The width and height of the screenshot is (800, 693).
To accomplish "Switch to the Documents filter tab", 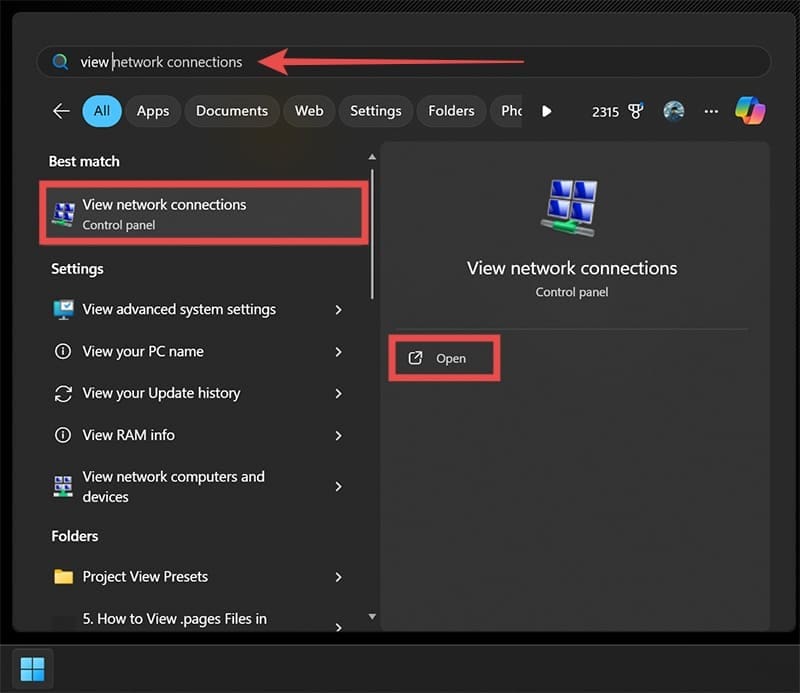I will pos(231,111).
